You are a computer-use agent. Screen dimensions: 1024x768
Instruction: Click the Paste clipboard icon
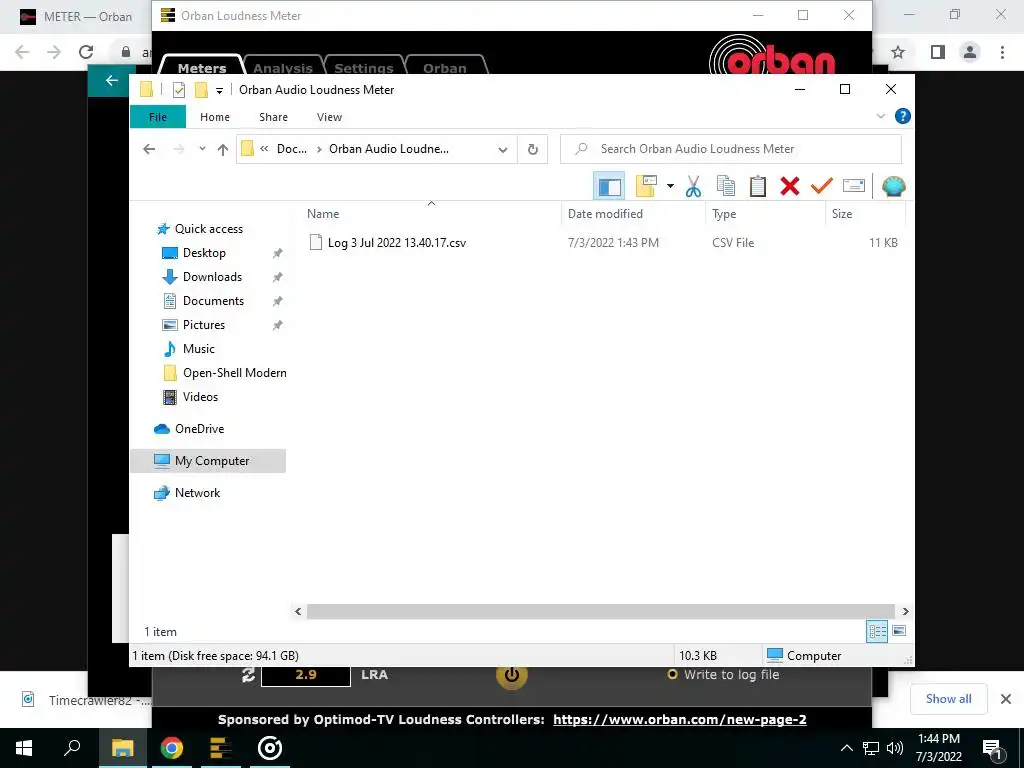point(758,186)
